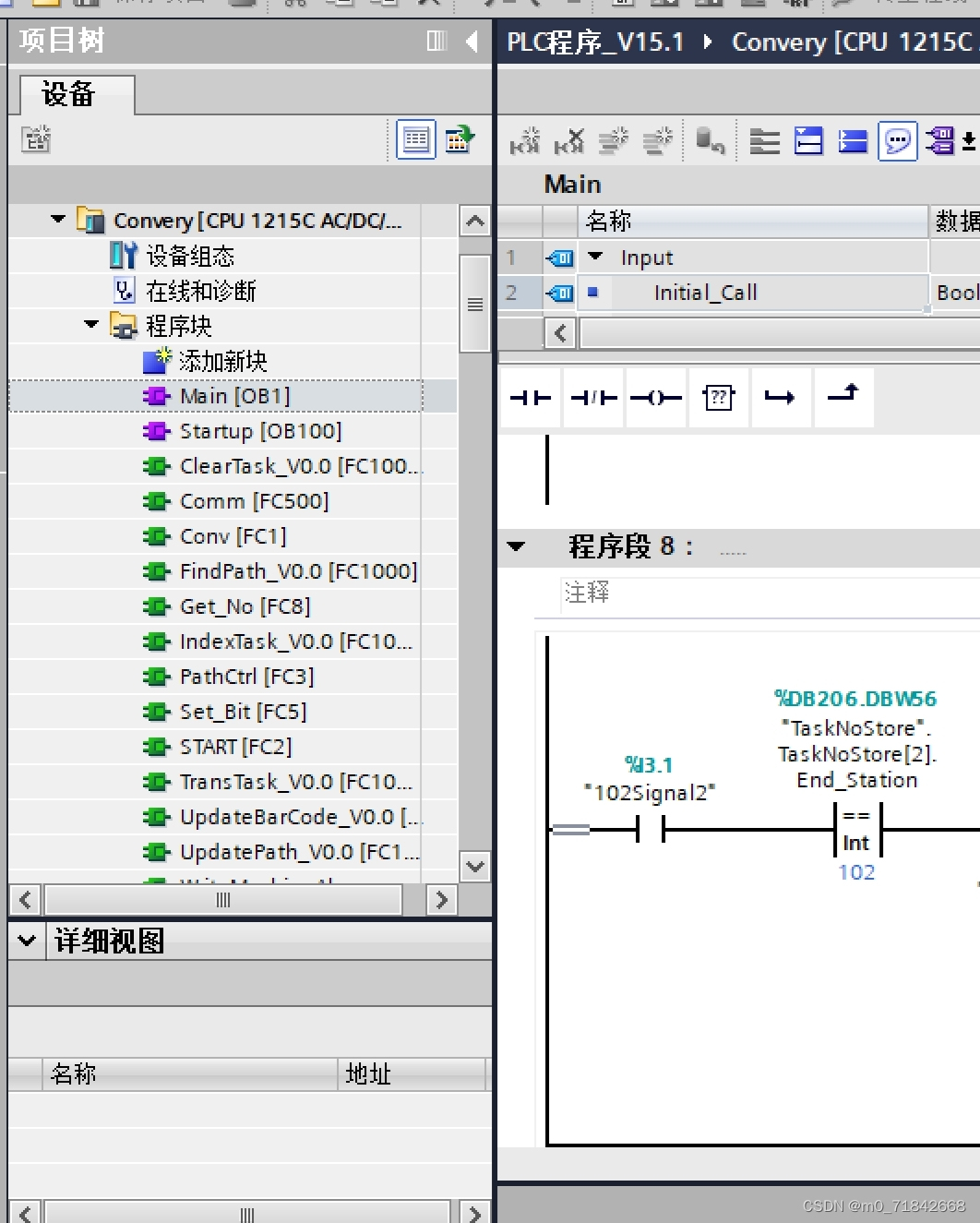
Task: Select the Normally Closed Contact tool
Action: (x=593, y=397)
